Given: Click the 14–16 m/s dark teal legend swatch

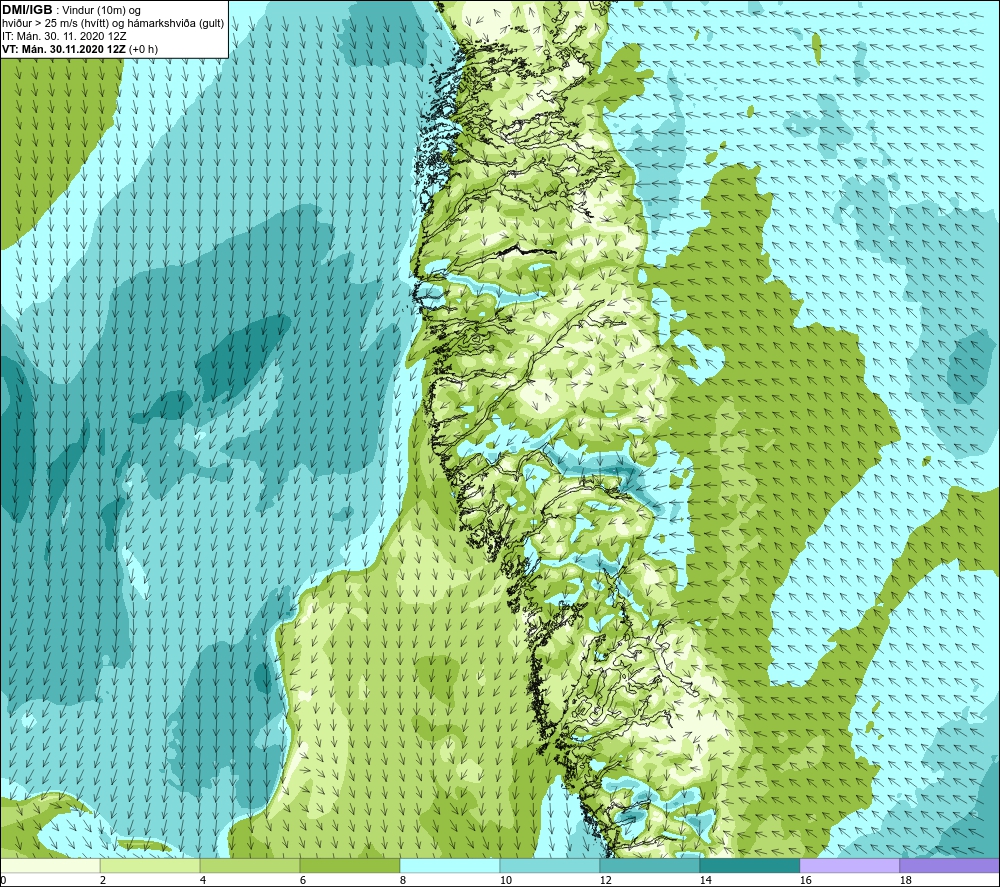Looking at the screenshot, I should click(x=749, y=865).
